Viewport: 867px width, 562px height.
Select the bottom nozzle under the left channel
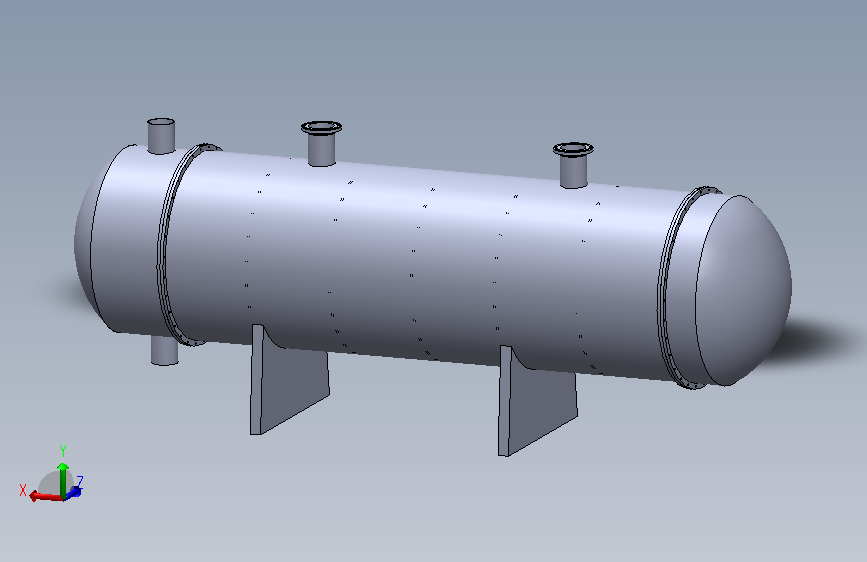coord(165,351)
